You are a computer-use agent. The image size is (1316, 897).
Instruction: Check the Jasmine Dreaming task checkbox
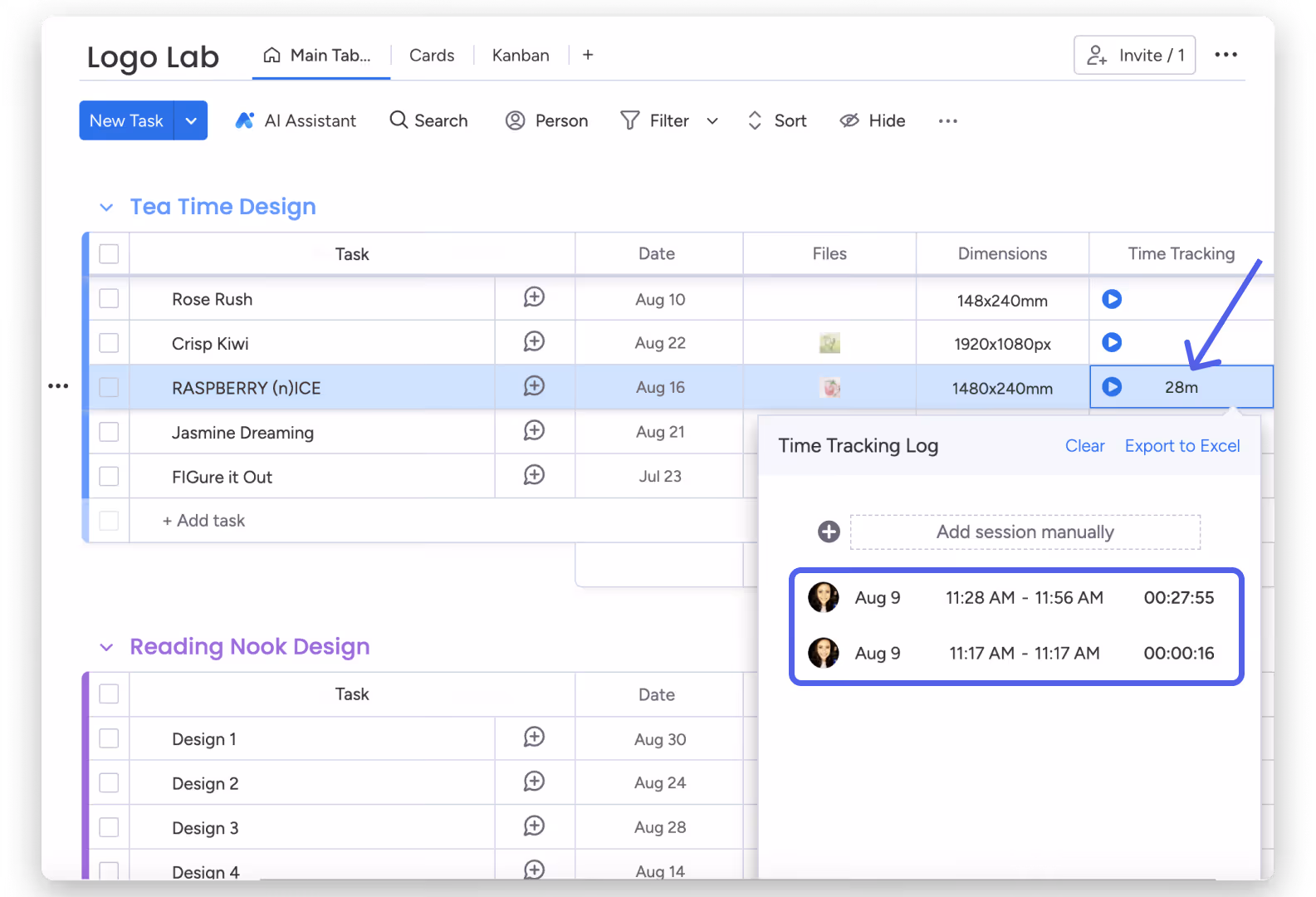[109, 432]
